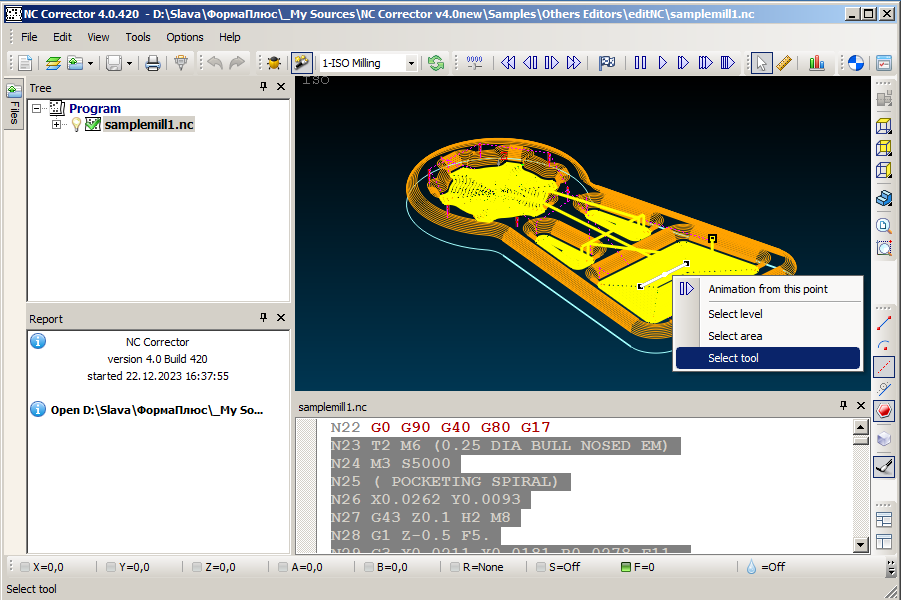Create a new file with toolbar icon
This screenshot has height=600, width=901.
point(25,63)
